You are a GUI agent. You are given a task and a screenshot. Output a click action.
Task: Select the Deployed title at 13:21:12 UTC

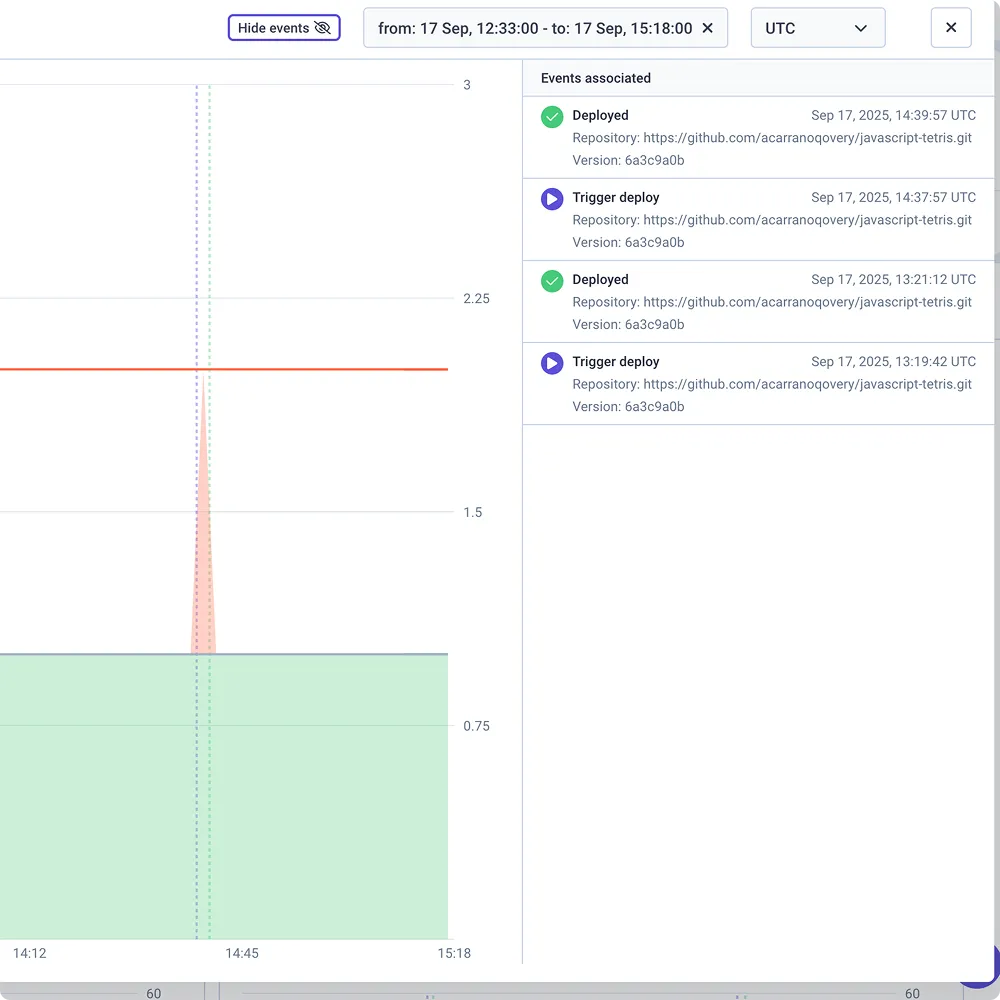[600, 279]
